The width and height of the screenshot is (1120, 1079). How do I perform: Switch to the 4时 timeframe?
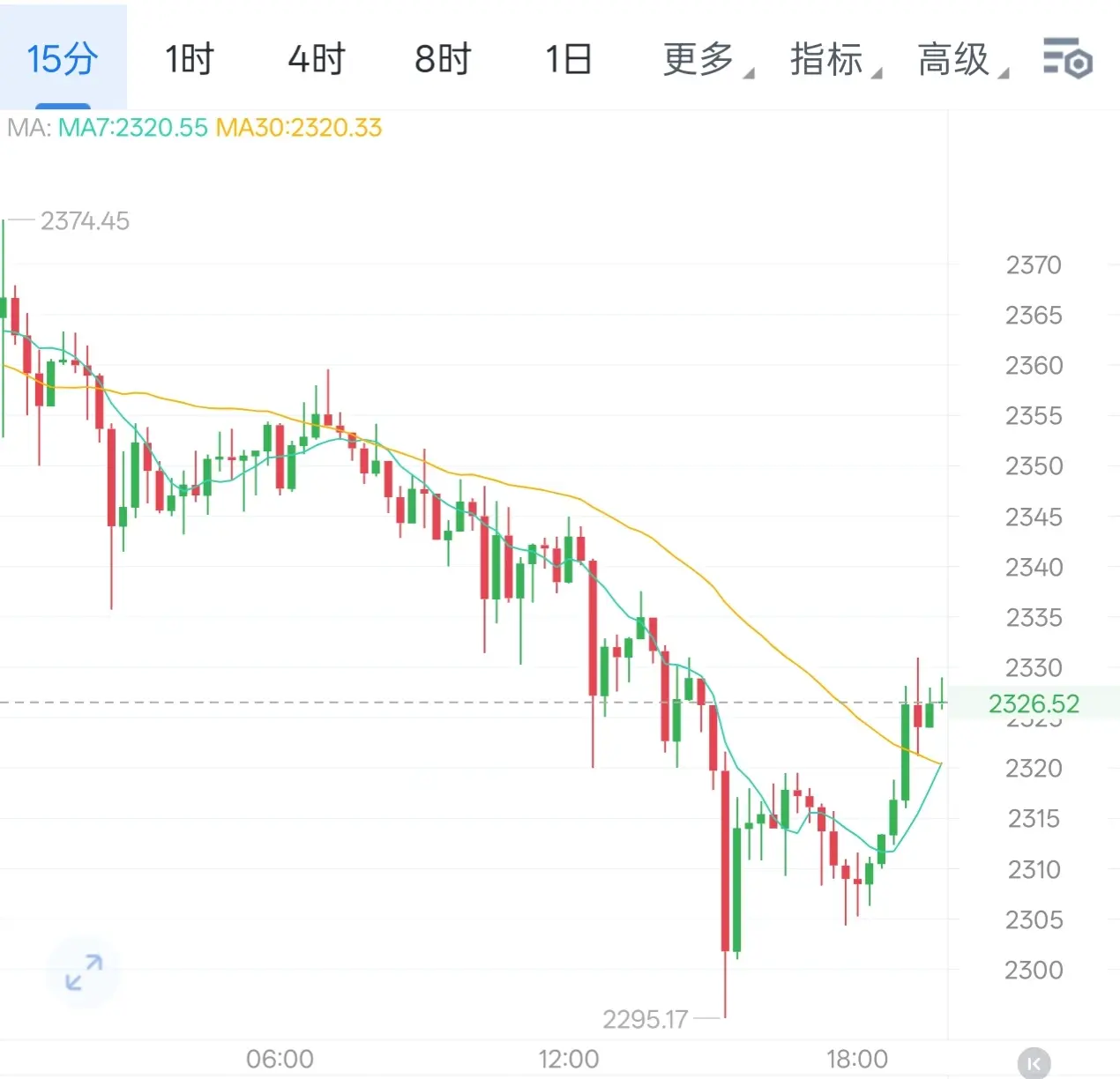point(316,59)
